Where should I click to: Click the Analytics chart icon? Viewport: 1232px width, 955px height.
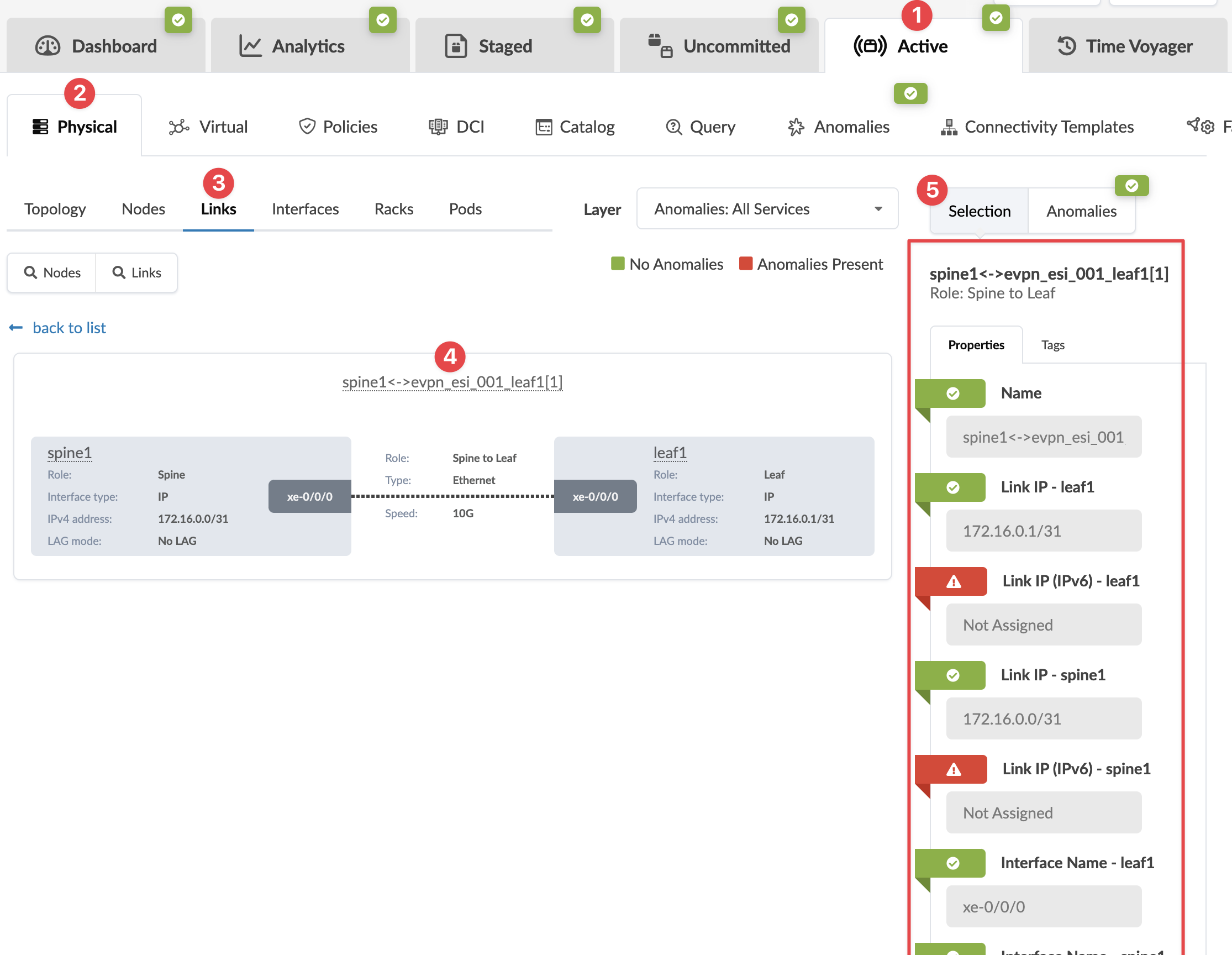pos(250,46)
